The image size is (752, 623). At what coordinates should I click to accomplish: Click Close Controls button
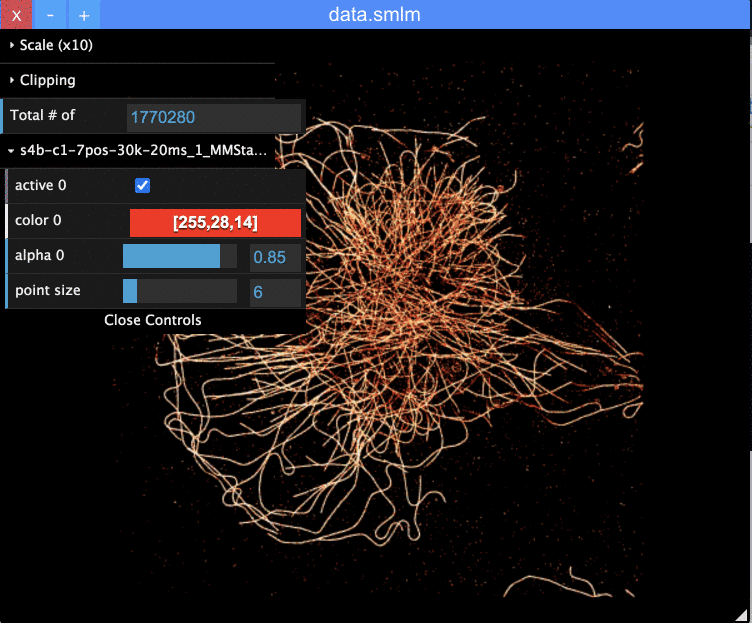(x=153, y=320)
